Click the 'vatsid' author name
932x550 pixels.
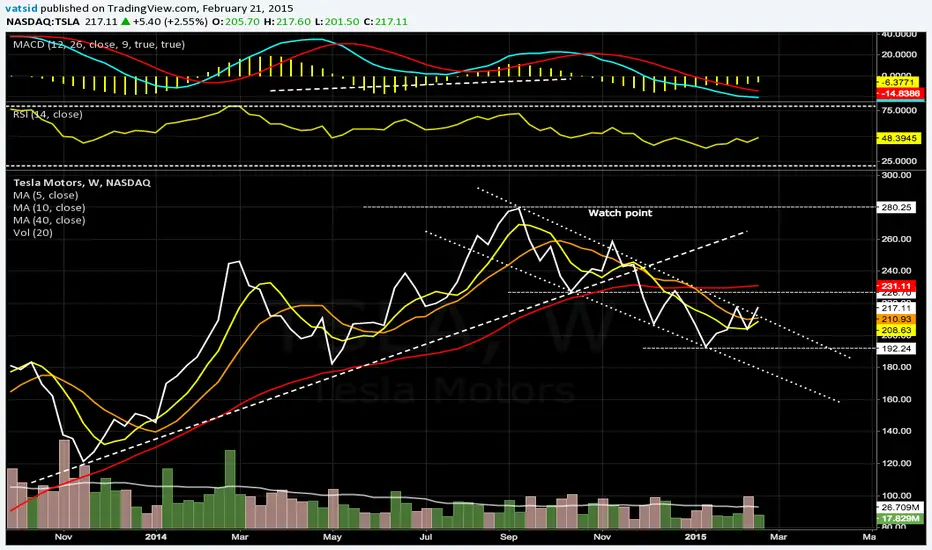coord(21,8)
